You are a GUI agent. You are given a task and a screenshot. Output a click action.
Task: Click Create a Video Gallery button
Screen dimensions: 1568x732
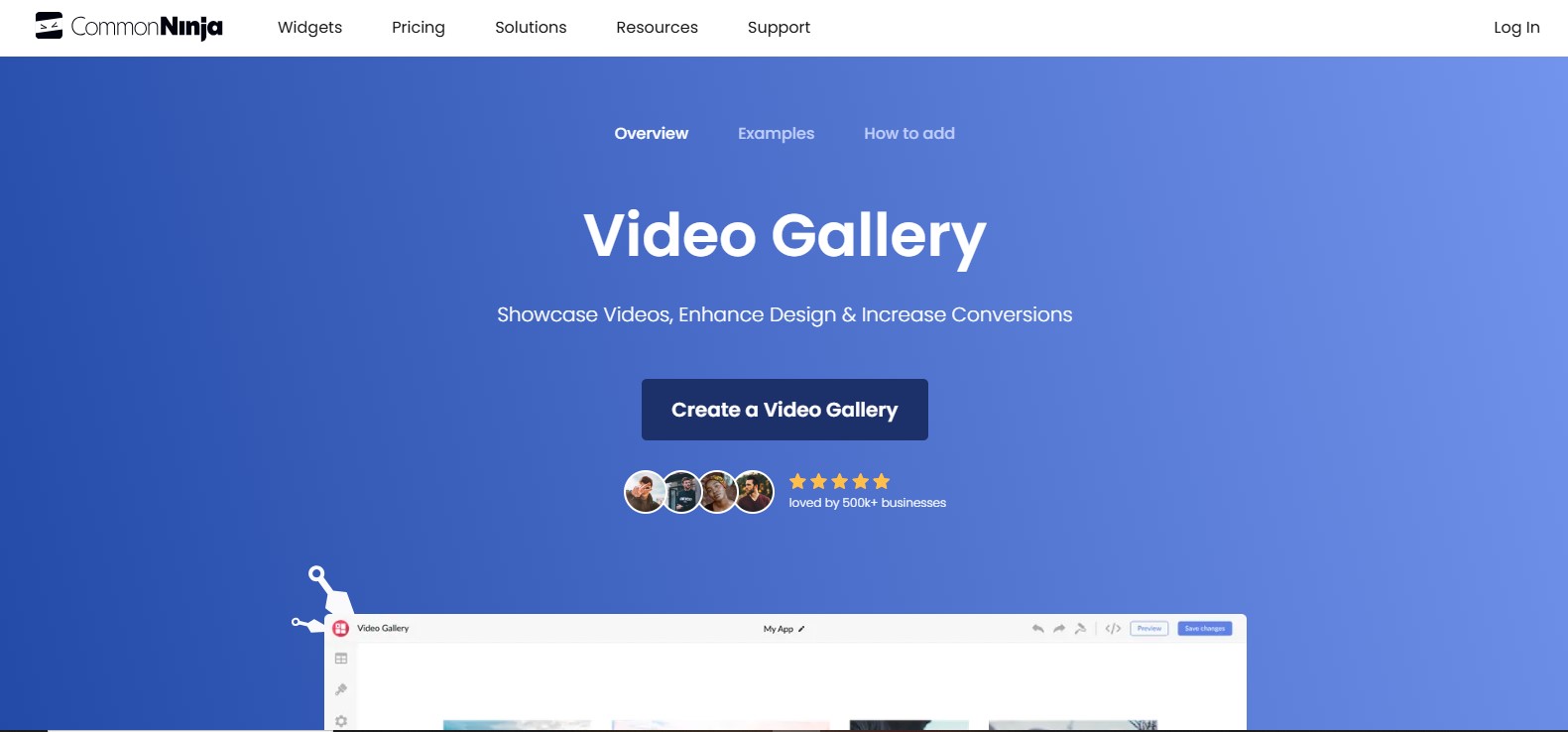coord(784,410)
